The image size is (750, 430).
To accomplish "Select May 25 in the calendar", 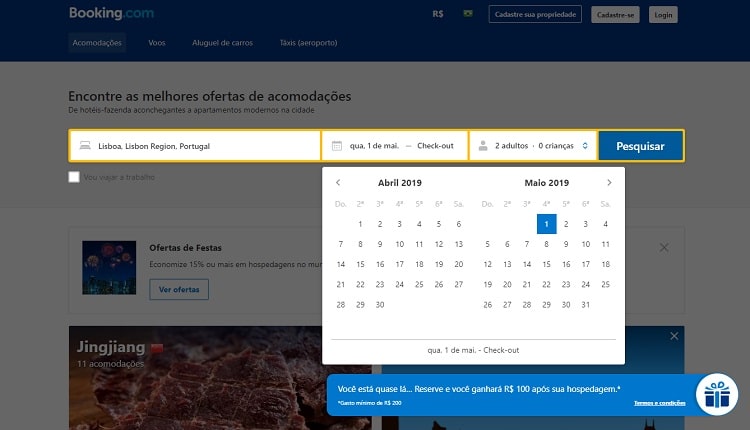I will click(605, 284).
